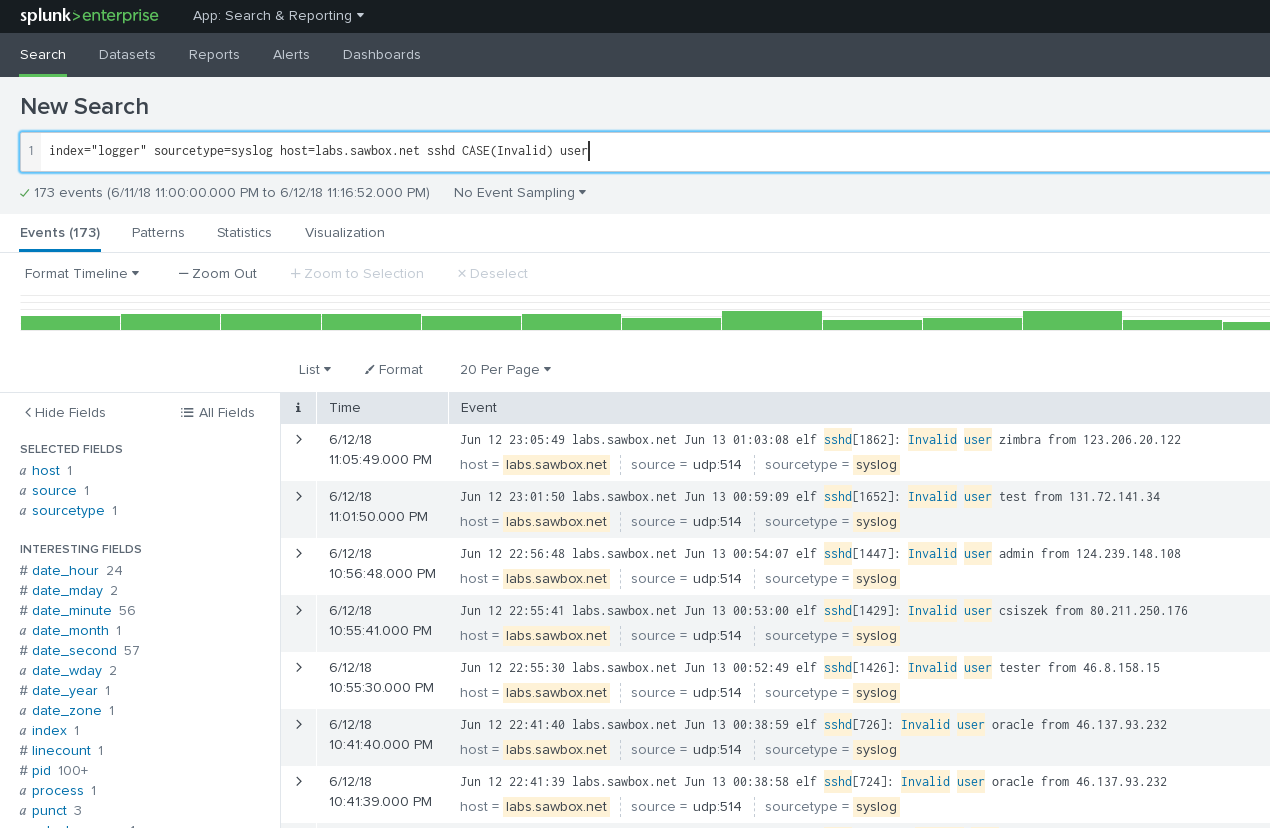Image resolution: width=1270 pixels, height=828 pixels.
Task: Open All Fields list
Action: (217, 413)
